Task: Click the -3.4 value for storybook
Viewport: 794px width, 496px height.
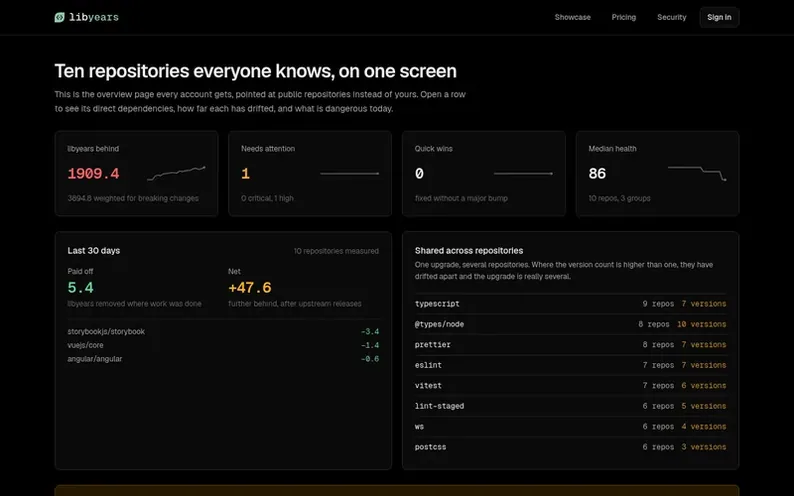Action: [x=370, y=332]
